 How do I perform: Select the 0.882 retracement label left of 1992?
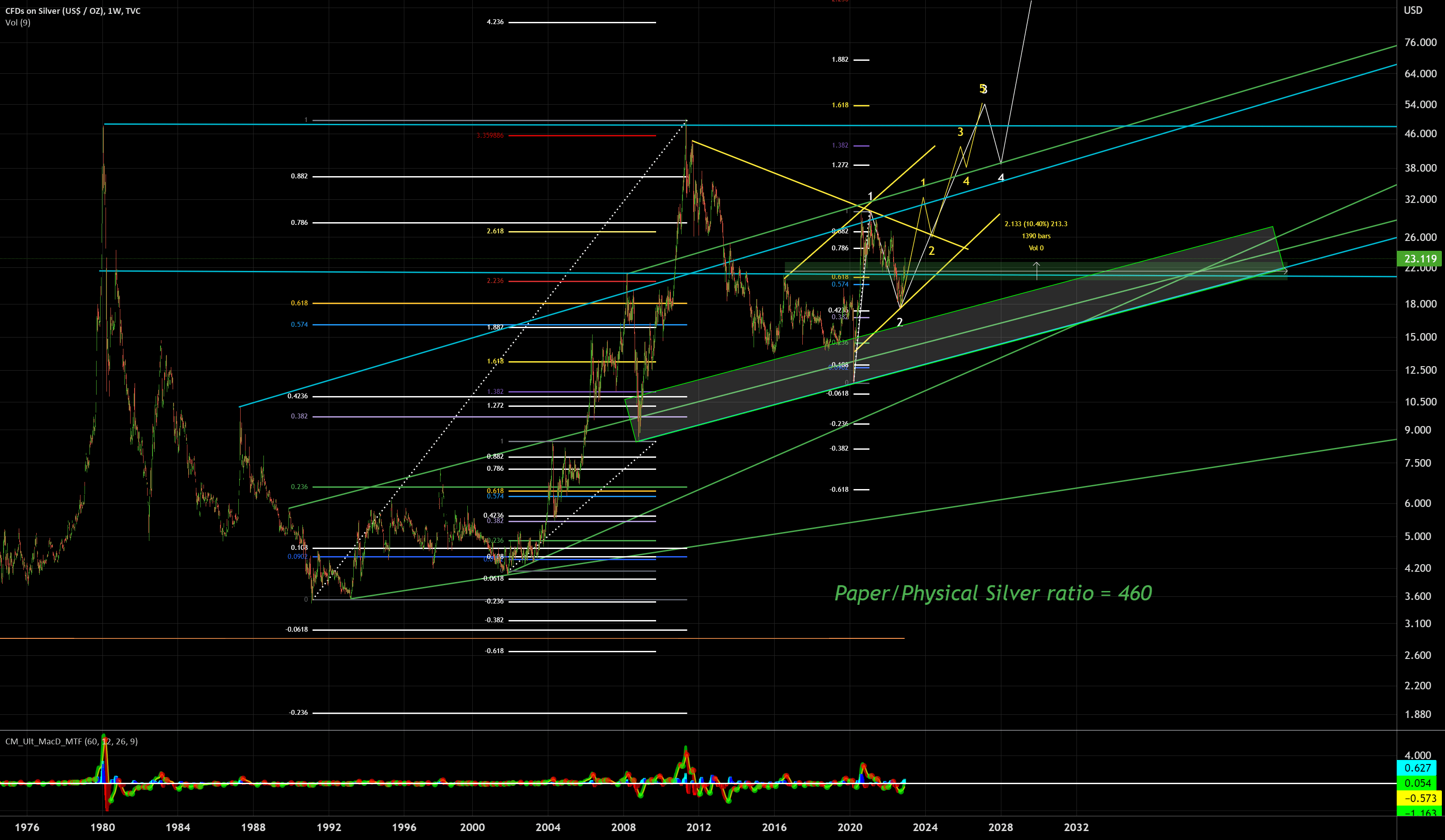point(299,177)
